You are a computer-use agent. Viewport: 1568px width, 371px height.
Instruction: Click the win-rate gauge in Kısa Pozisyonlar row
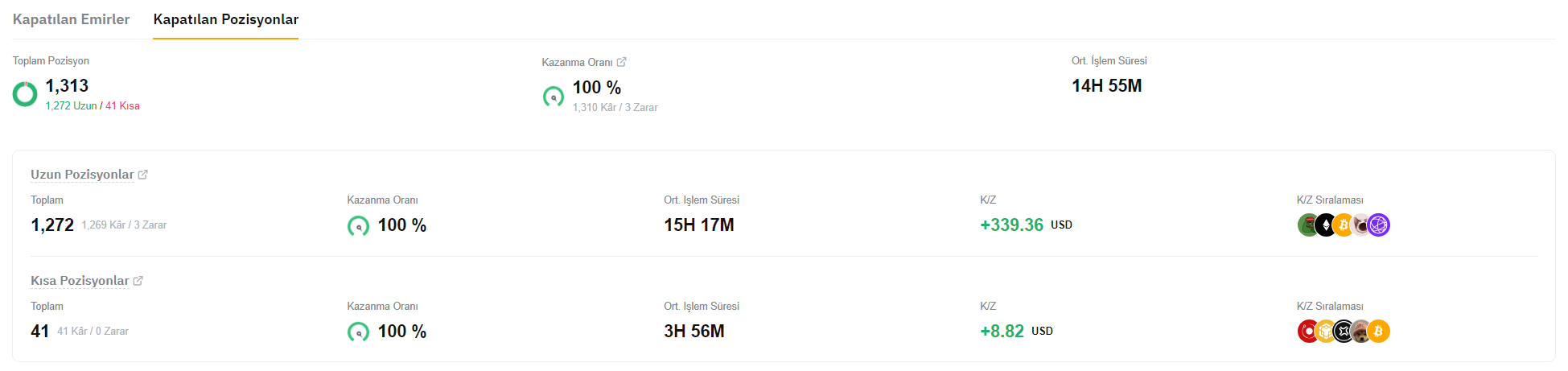coord(358,332)
